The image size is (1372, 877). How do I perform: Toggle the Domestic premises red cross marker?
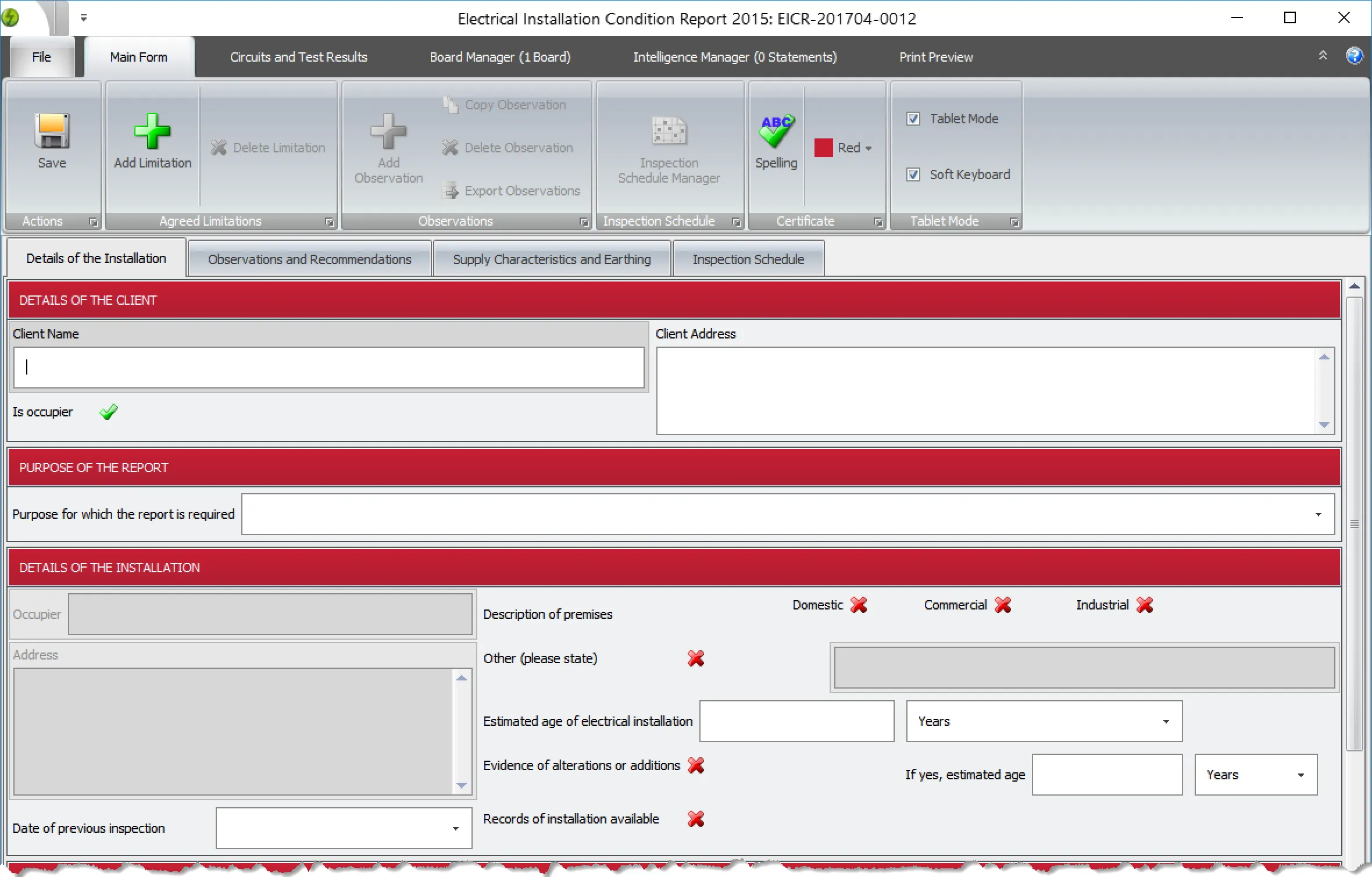(859, 605)
